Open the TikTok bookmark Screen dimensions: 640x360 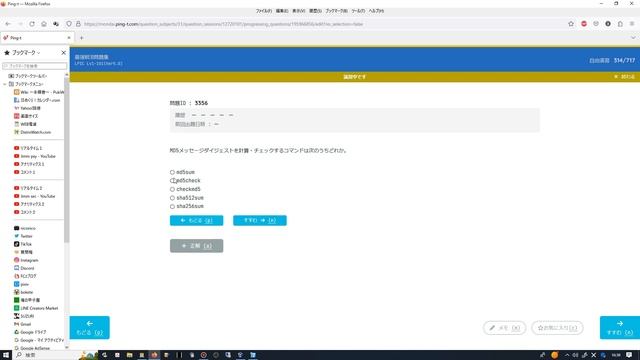tap(23, 244)
